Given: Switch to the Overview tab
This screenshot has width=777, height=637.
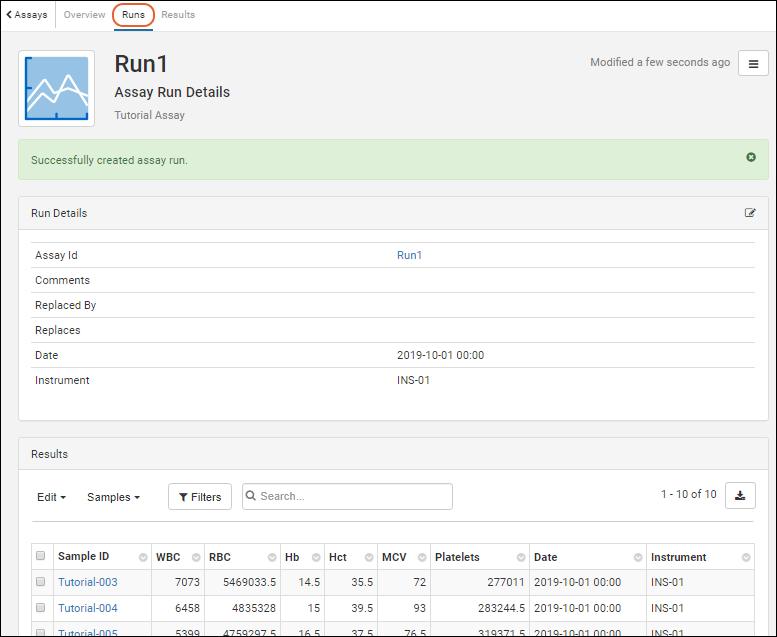Looking at the screenshot, I should 84,15.
